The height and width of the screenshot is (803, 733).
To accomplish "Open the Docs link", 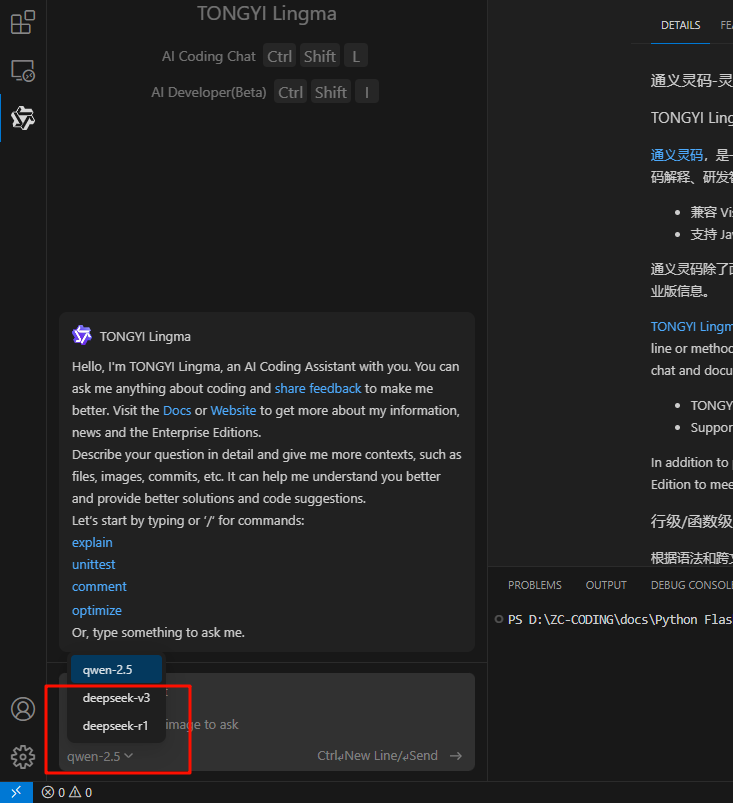I will tap(177, 411).
